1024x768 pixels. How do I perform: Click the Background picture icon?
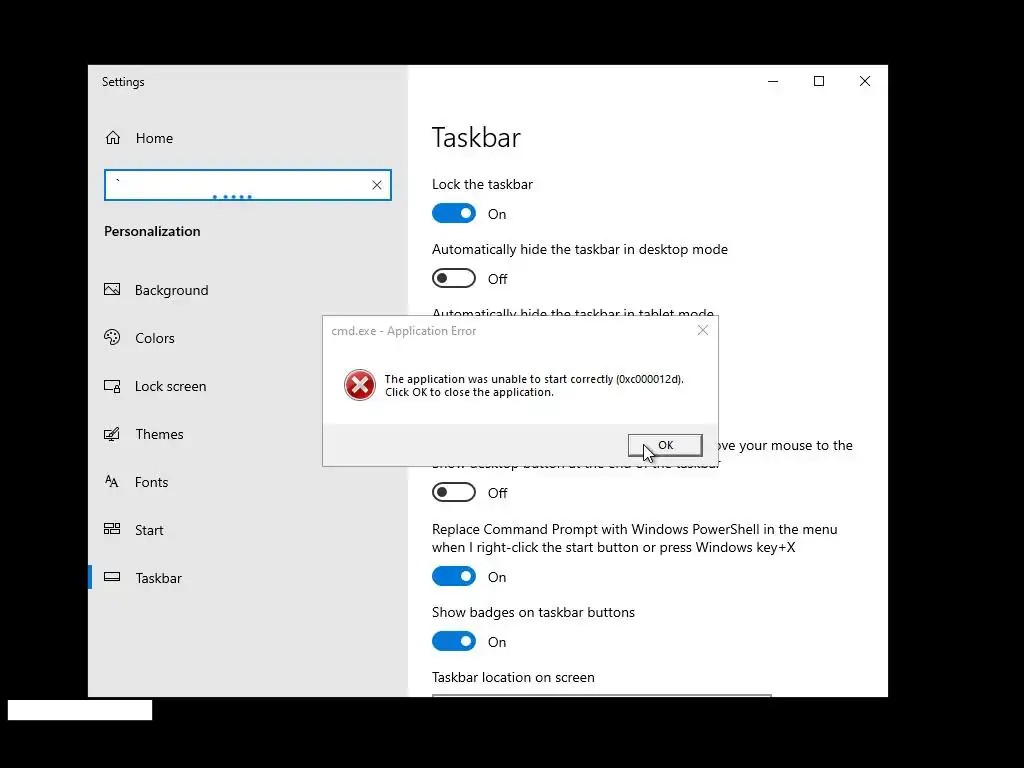[x=112, y=289]
